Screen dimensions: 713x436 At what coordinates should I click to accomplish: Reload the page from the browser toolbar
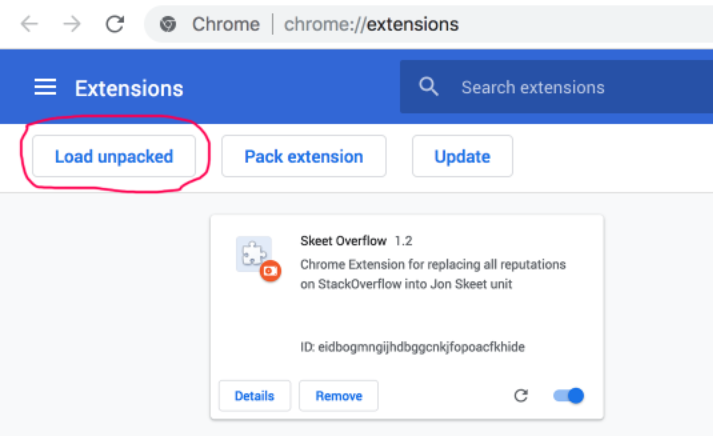(115, 24)
